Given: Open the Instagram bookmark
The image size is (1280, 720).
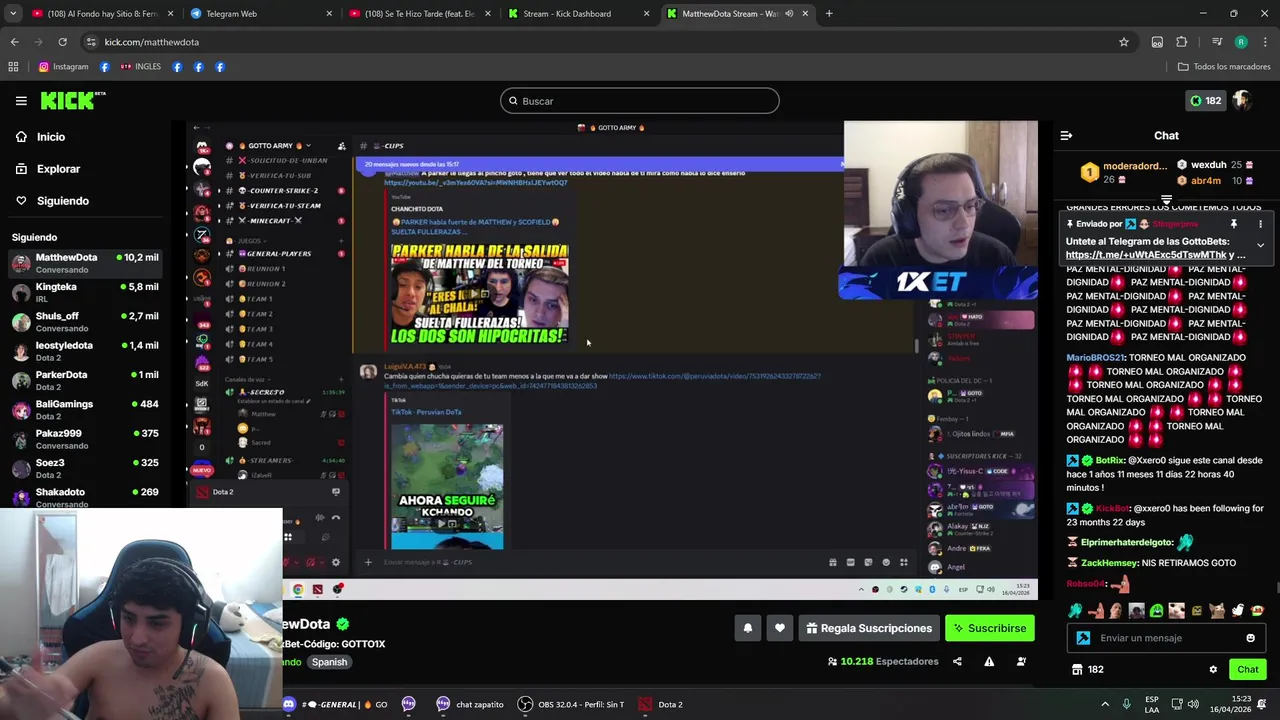Looking at the screenshot, I should click(x=63, y=67).
